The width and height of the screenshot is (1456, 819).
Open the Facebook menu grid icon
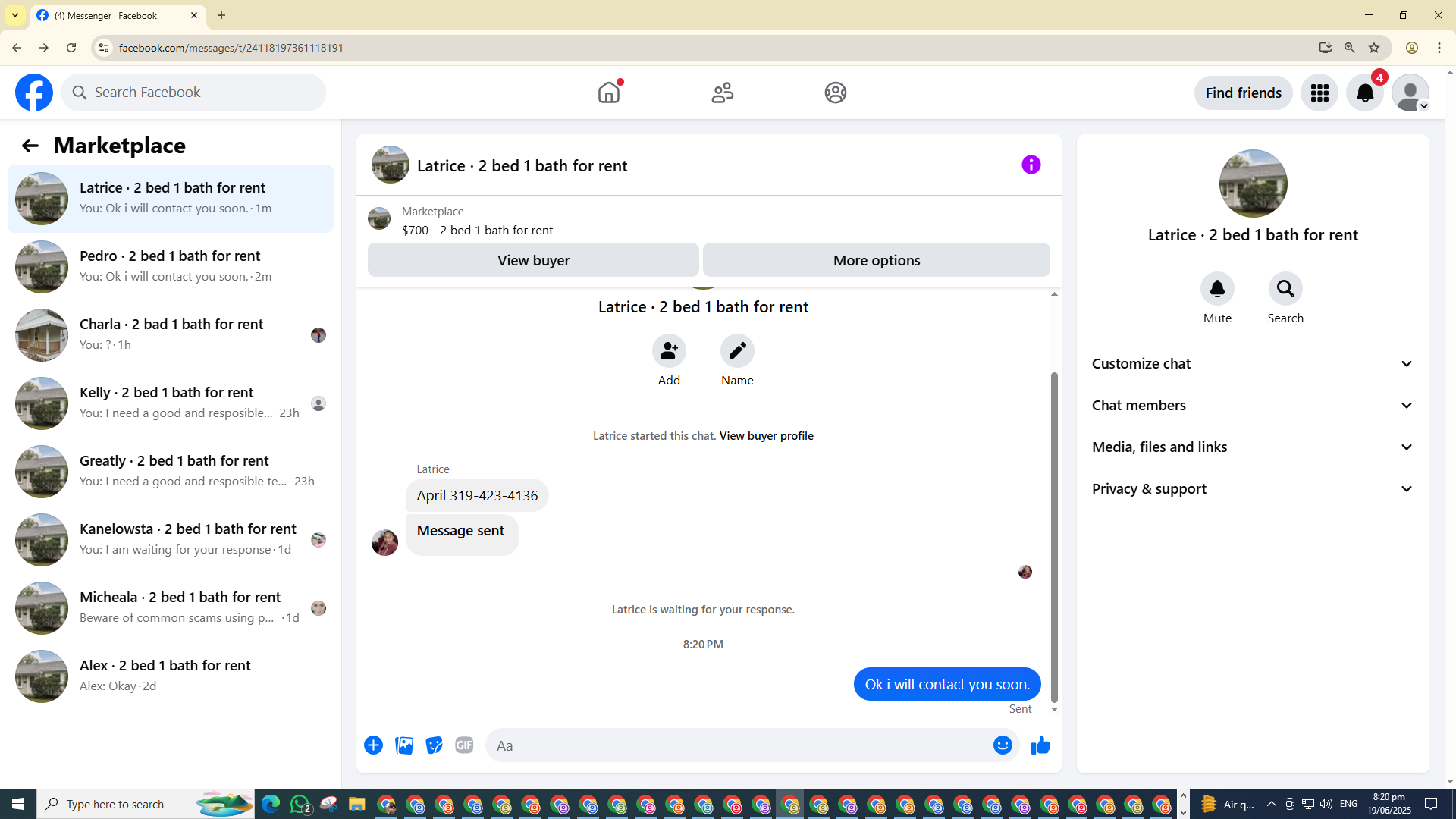click(1319, 93)
